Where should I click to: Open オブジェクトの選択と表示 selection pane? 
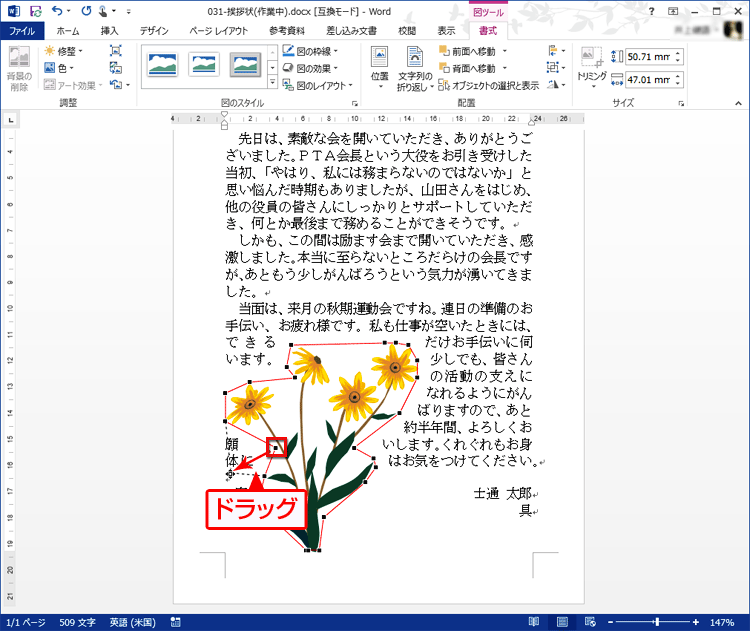pos(489,85)
